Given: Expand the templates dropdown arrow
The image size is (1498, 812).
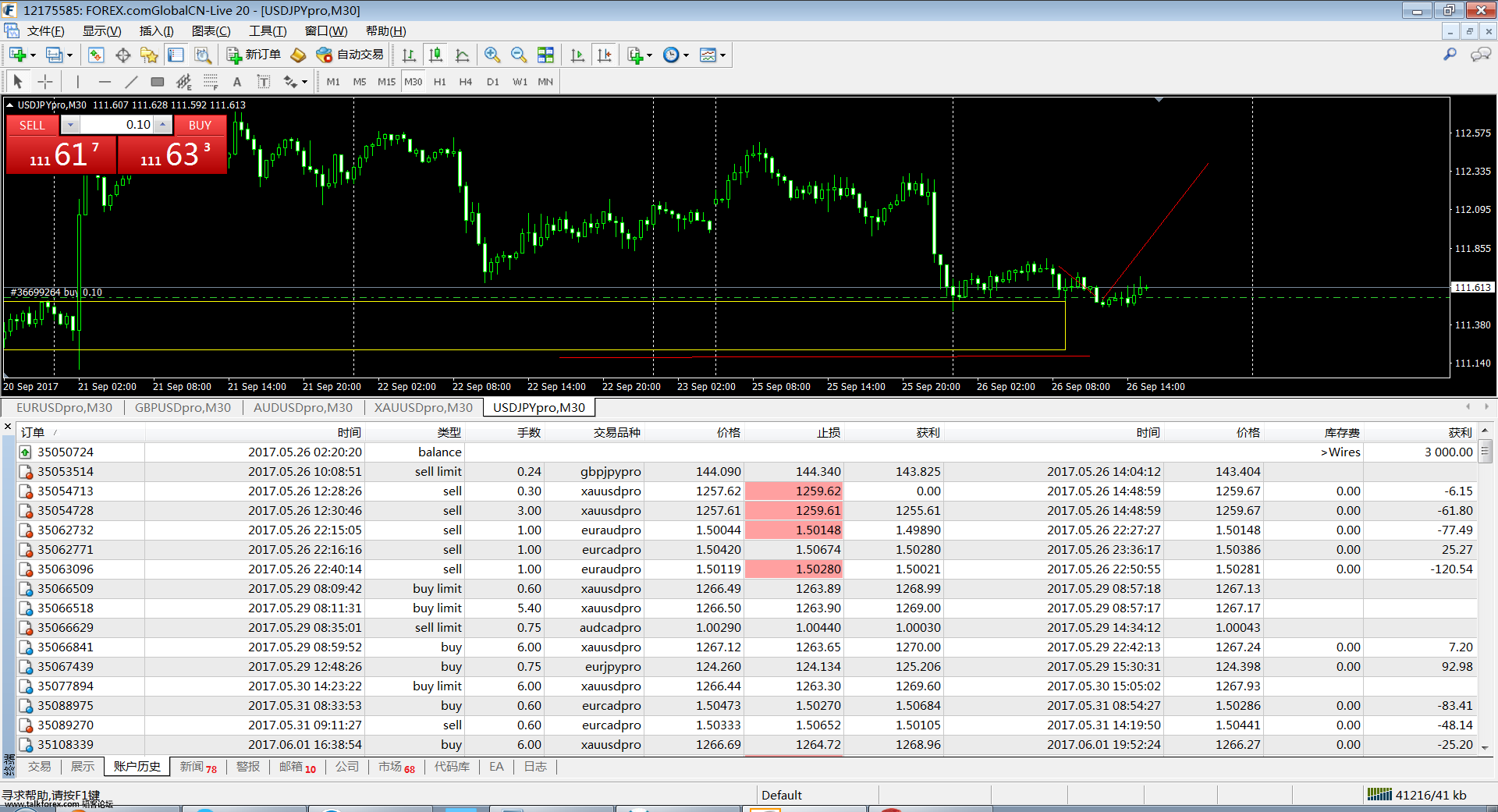Looking at the screenshot, I should (722, 55).
